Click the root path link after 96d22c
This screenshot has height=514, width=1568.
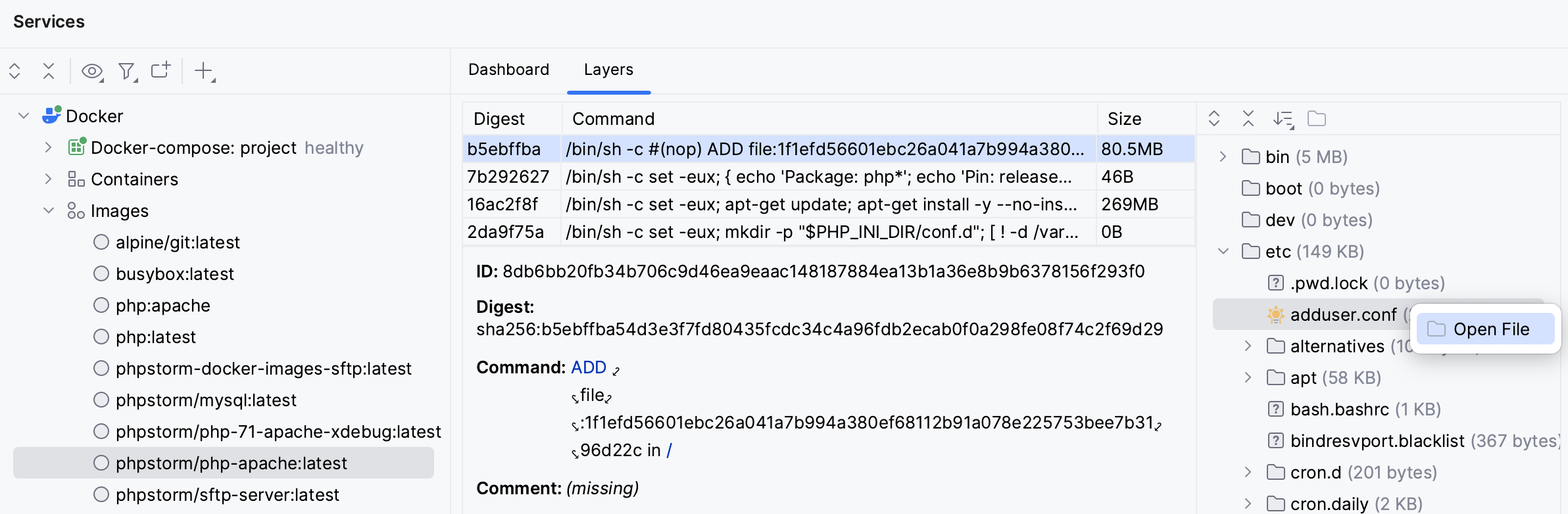pos(669,450)
